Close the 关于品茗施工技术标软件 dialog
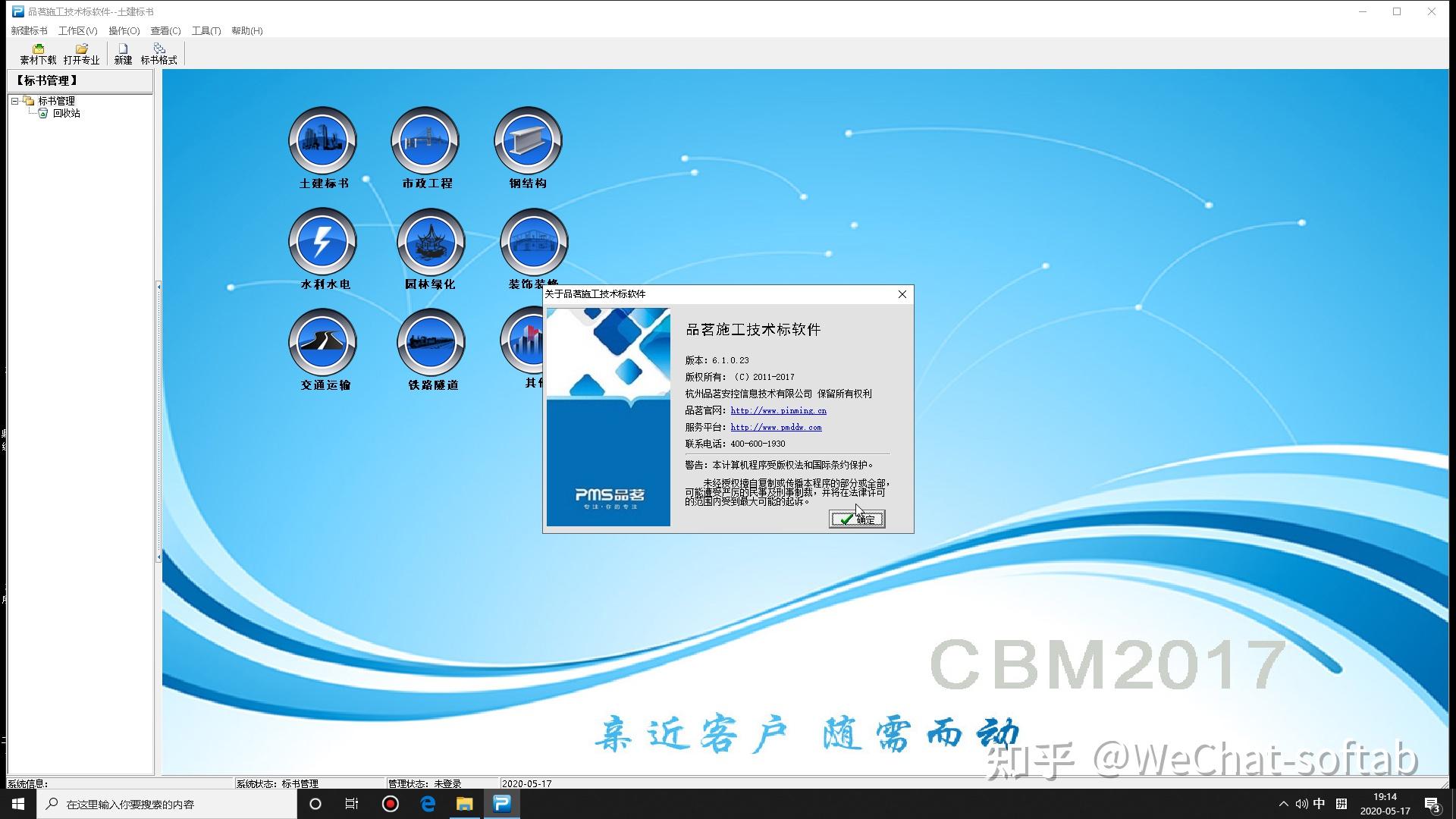This screenshot has width=1456, height=819. (x=902, y=294)
